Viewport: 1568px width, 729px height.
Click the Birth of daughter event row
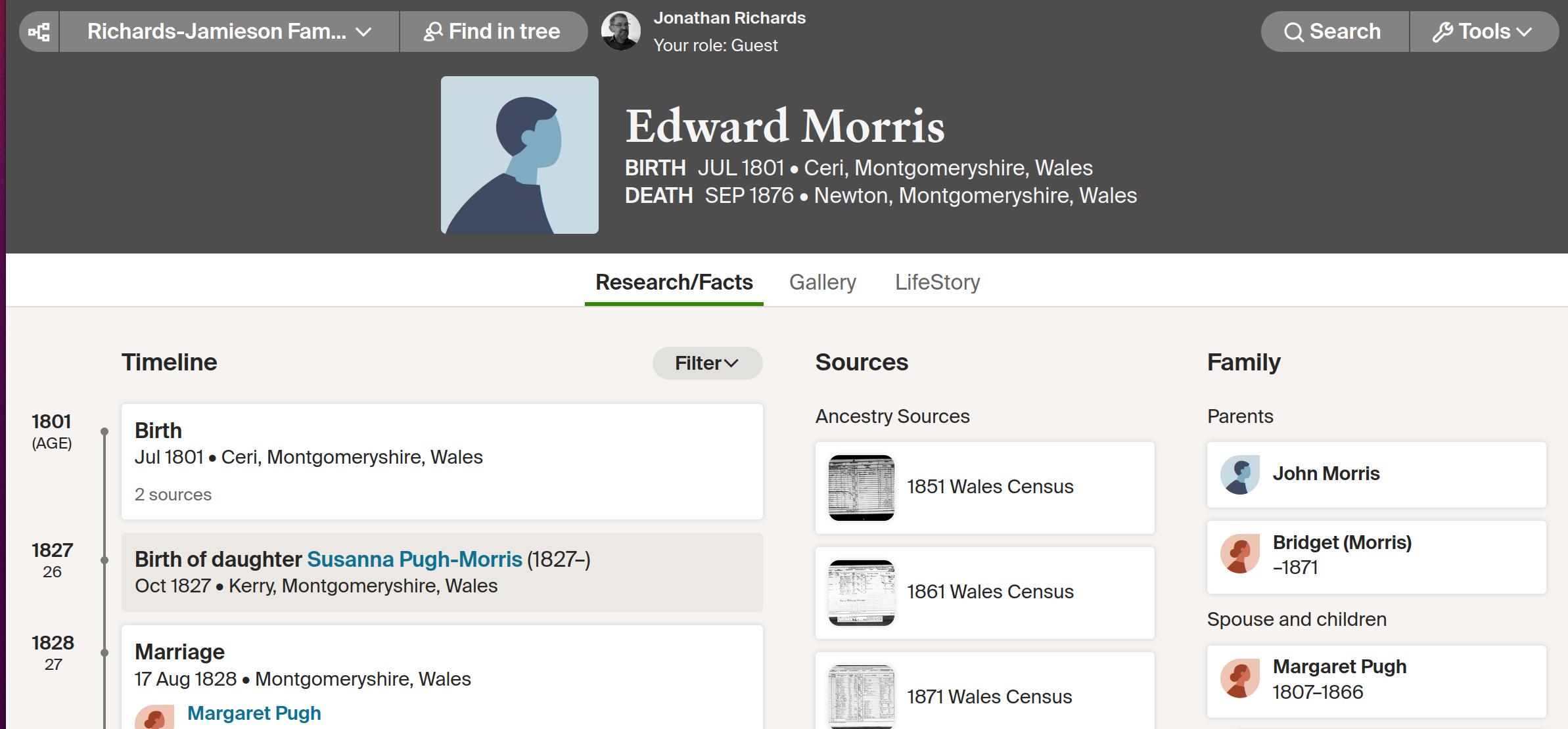pos(442,573)
